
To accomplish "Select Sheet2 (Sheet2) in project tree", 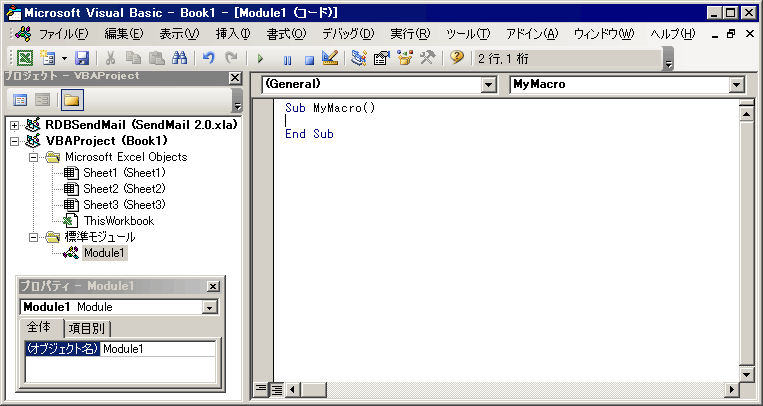I will coord(124,189).
